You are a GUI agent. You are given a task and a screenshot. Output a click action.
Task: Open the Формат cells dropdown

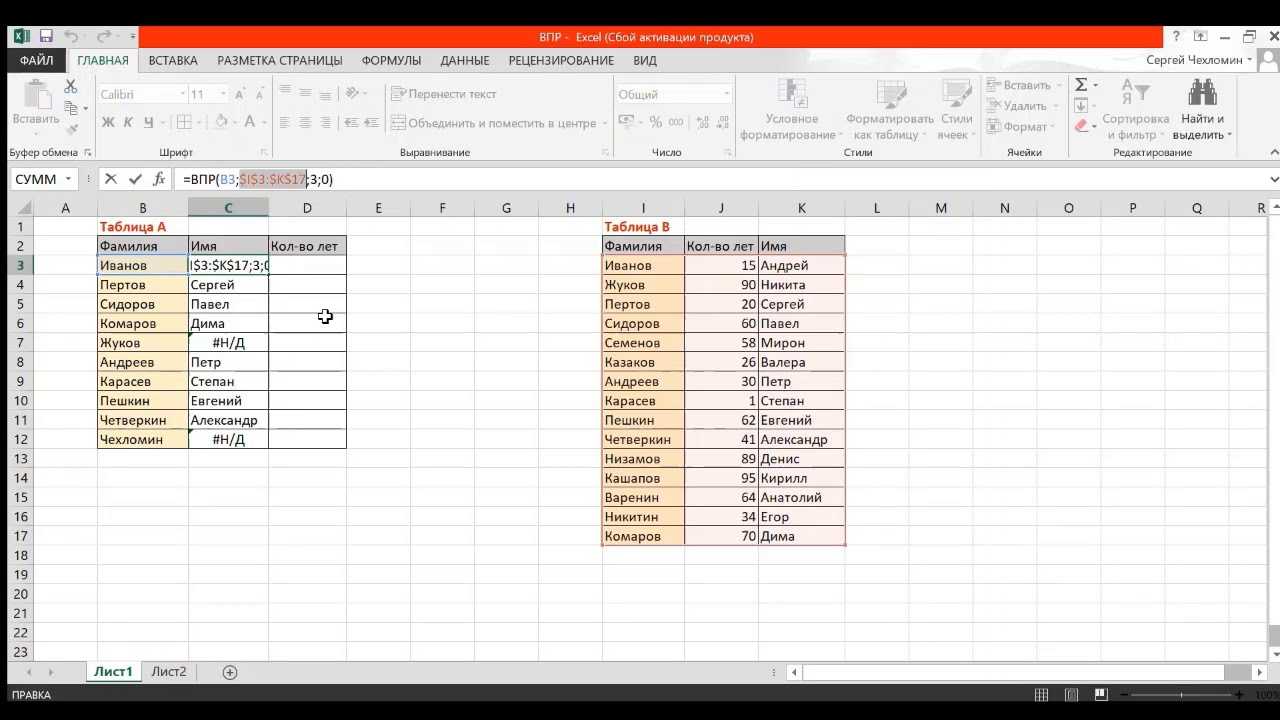1022,127
